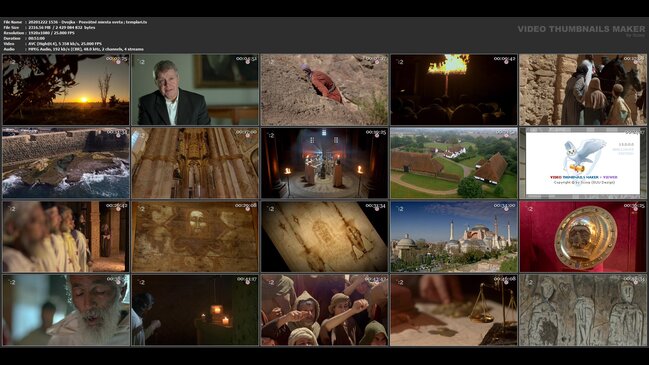This screenshot has height=365, width=649.
Task: Select the Shroud of Turin cloth thumbnail
Action: [324, 237]
